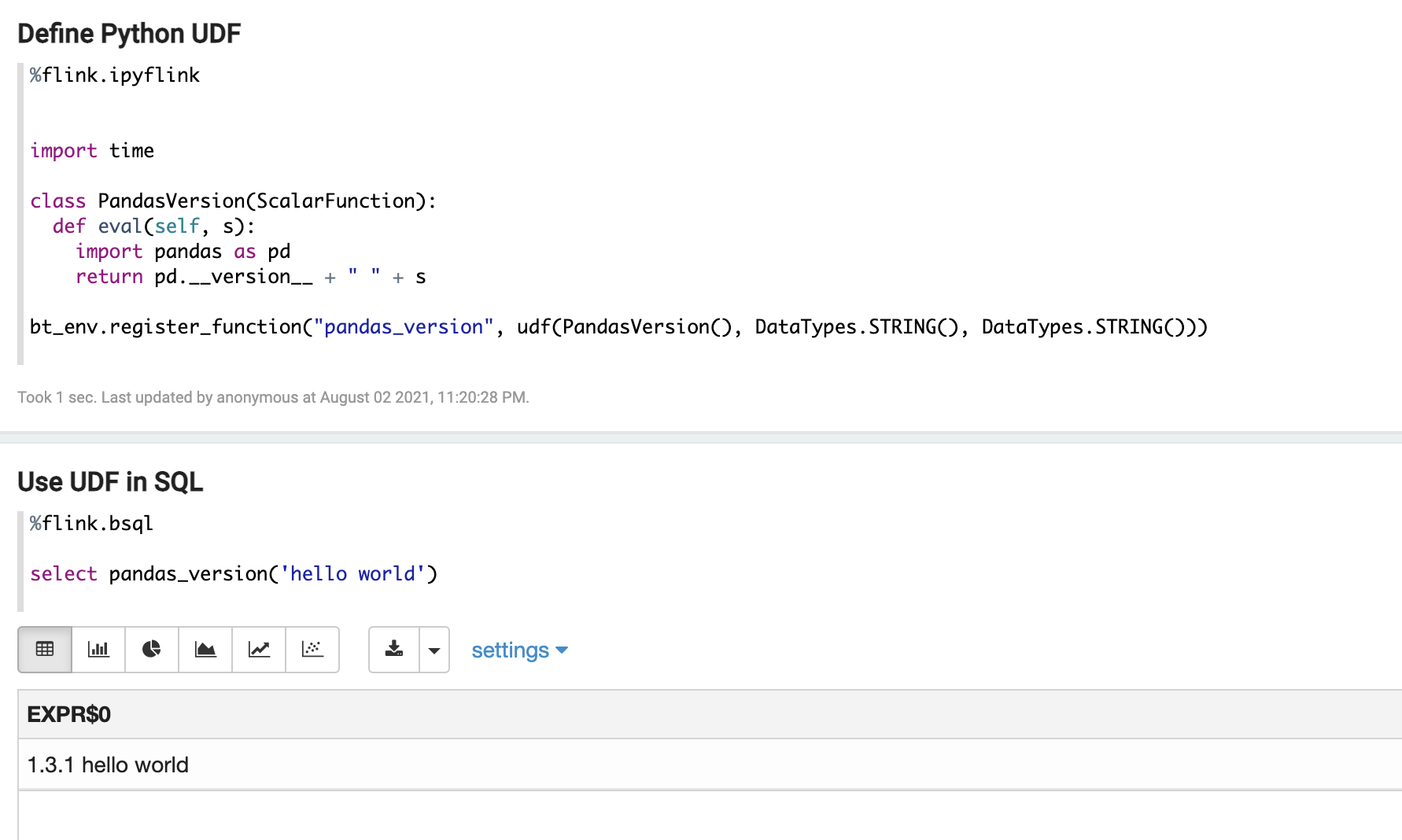This screenshot has height=840, width=1402.
Task: Select the area chart visualization
Action: [205, 650]
